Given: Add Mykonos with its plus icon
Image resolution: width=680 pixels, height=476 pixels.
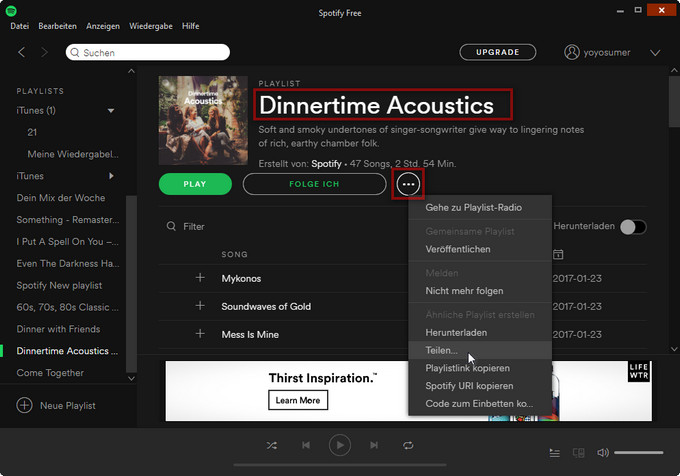Looking at the screenshot, I should [x=200, y=277].
